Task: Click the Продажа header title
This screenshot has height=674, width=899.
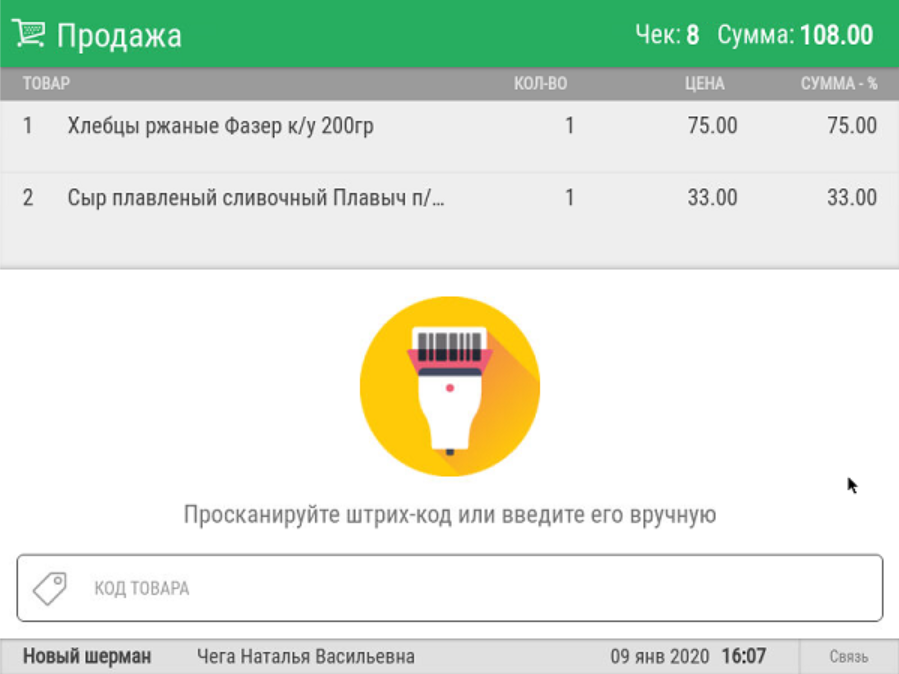Action: (x=119, y=36)
